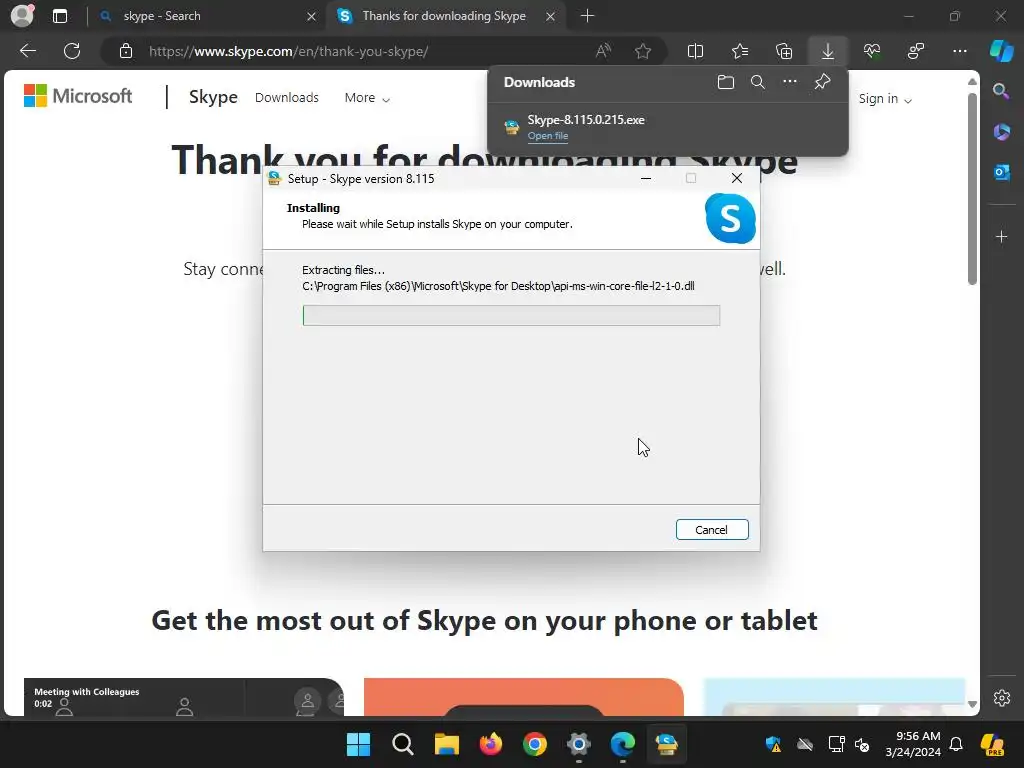Launch Firefox from the taskbar
This screenshot has width=1024, height=768.
pos(490,744)
